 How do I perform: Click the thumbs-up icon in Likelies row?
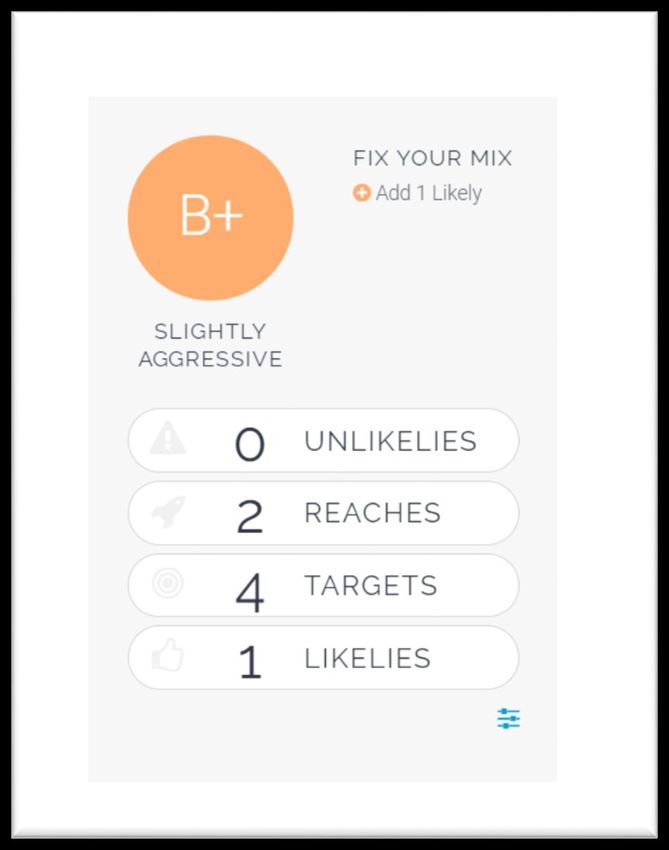[168, 655]
